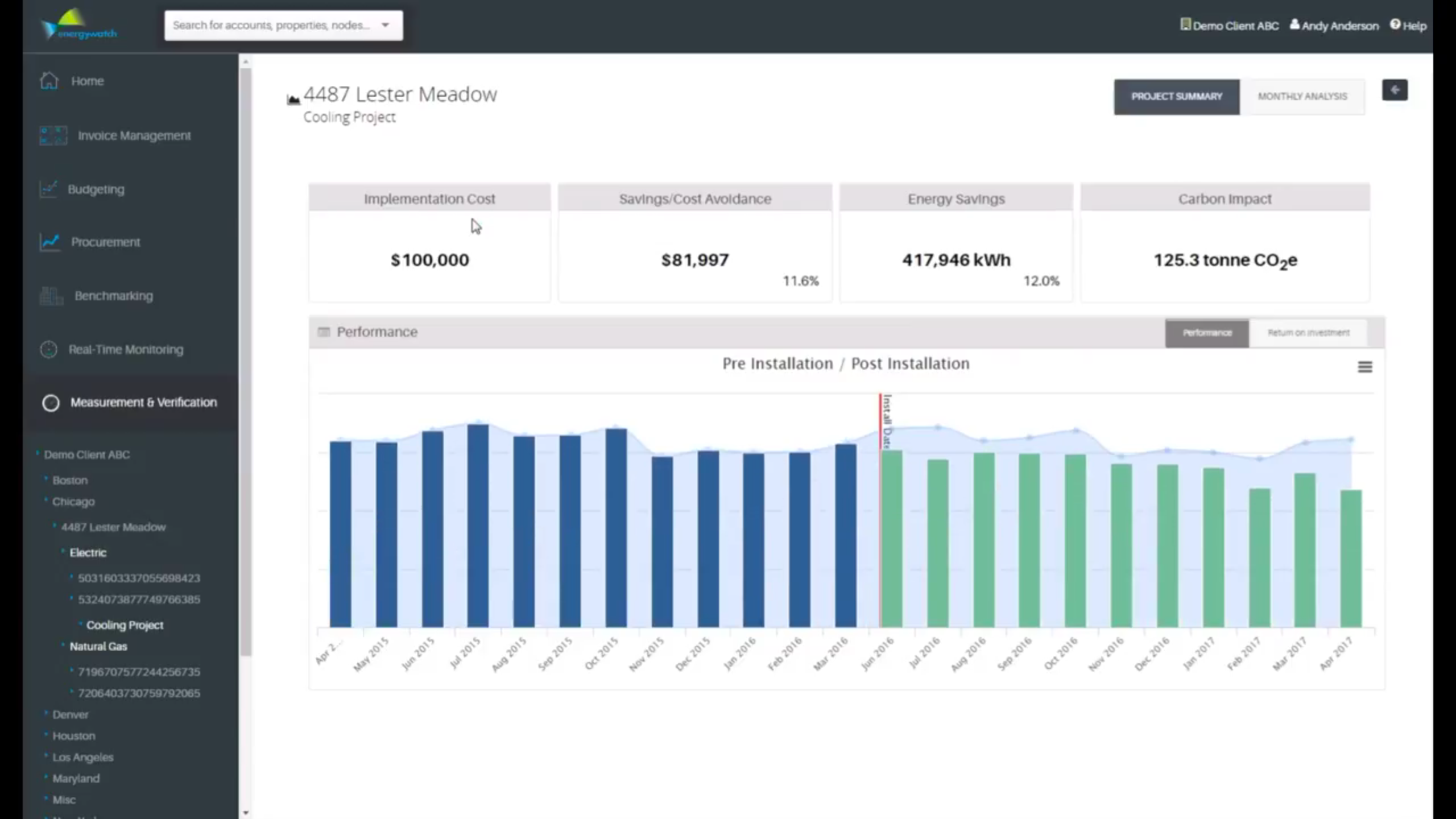Image resolution: width=1456 pixels, height=819 pixels.
Task: Switch to the Monthly Analysis tab
Action: (1302, 97)
